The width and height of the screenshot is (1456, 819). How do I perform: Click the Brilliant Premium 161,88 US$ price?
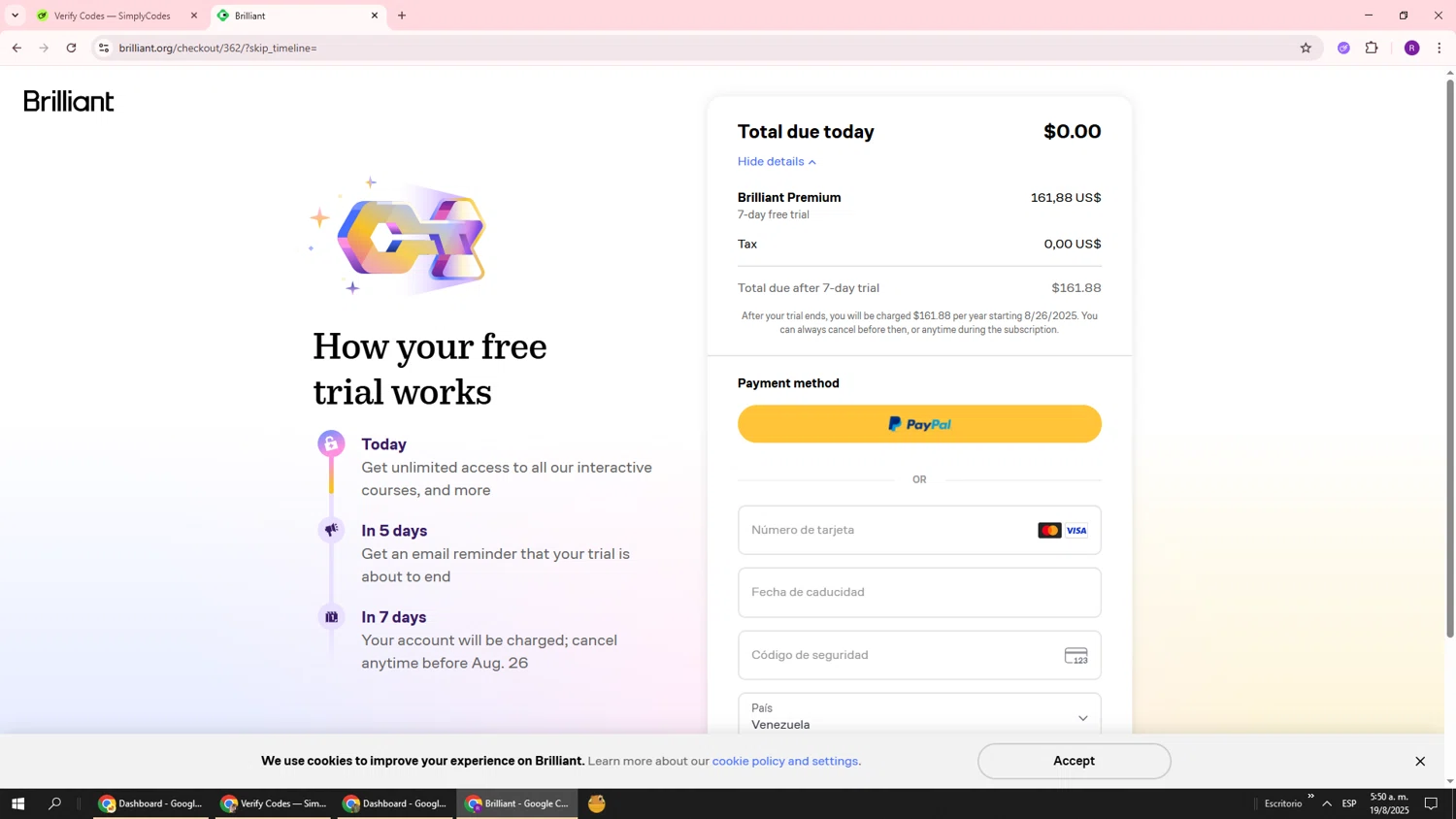pos(1065,198)
